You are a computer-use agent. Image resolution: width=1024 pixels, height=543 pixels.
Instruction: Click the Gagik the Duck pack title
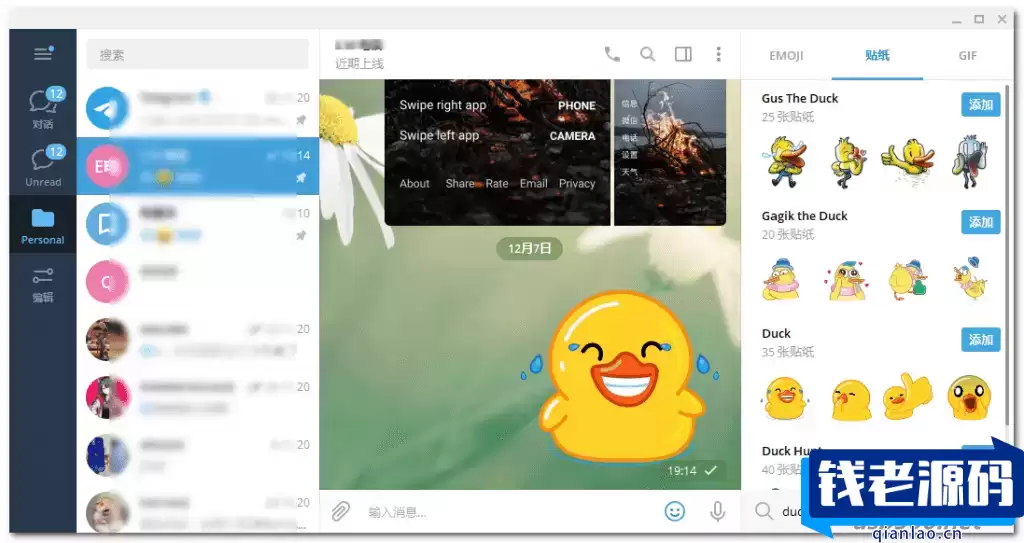point(804,216)
